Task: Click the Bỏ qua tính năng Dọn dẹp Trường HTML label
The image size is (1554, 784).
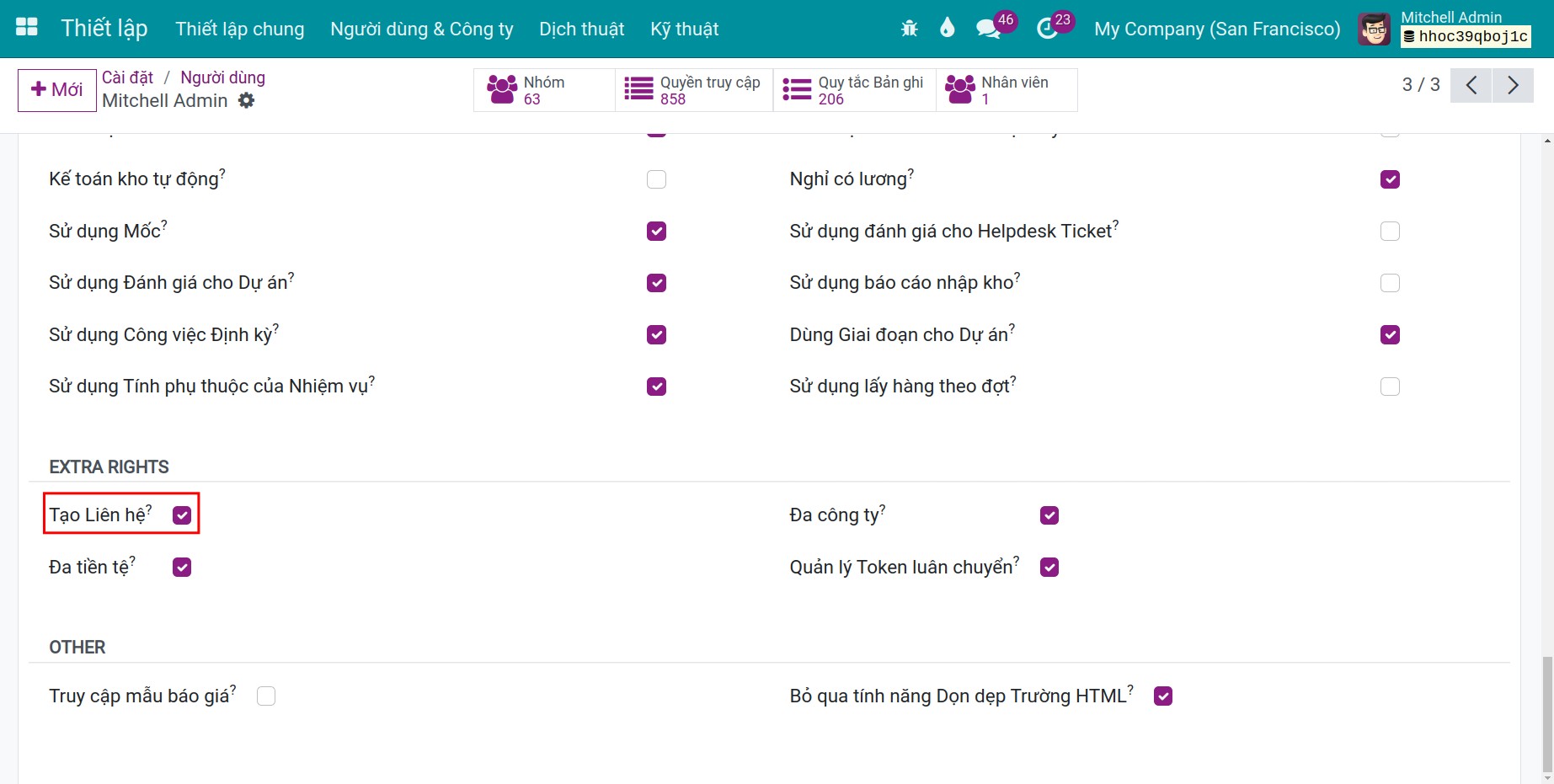Action: click(958, 696)
